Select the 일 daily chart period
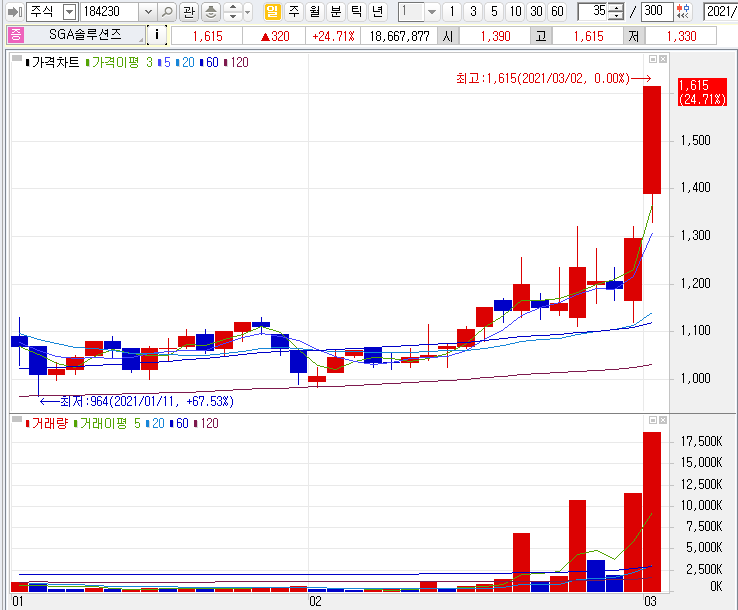The image size is (738, 610). click(x=272, y=11)
